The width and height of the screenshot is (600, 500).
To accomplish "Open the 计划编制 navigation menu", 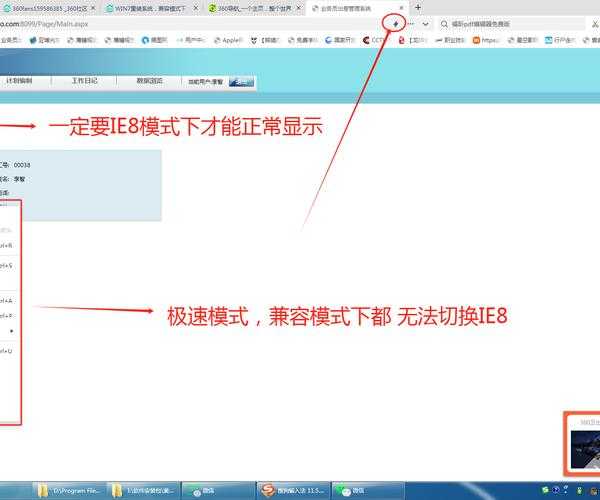I will coord(19,81).
